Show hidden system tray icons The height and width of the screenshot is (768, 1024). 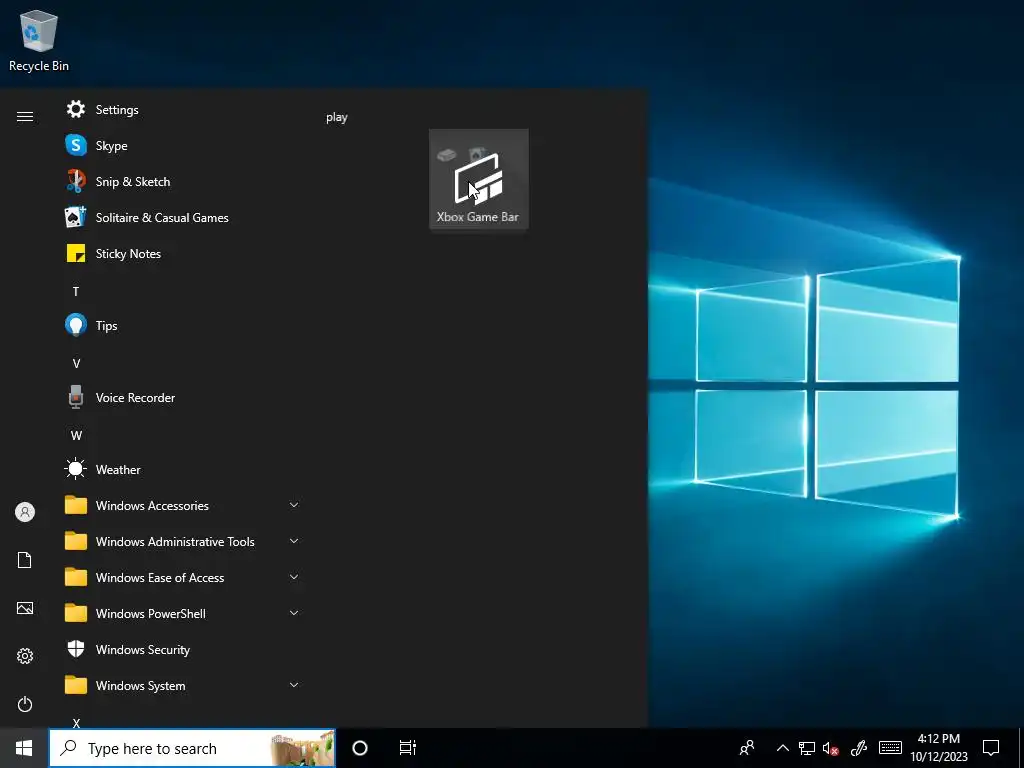pos(782,748)
